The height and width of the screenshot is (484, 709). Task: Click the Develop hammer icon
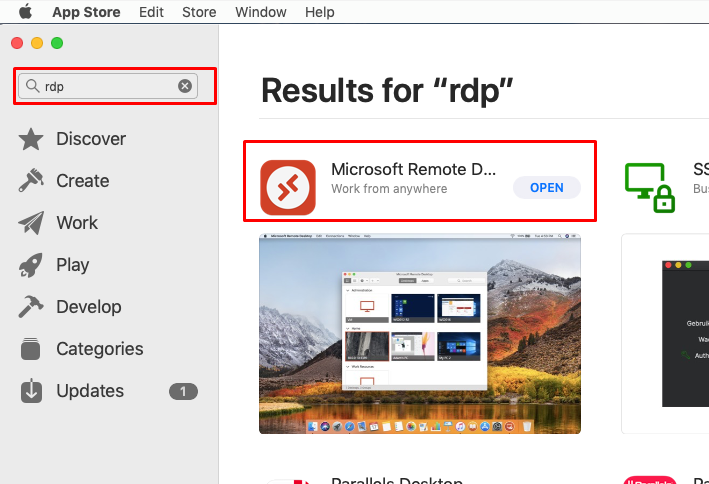click(31, 307)
